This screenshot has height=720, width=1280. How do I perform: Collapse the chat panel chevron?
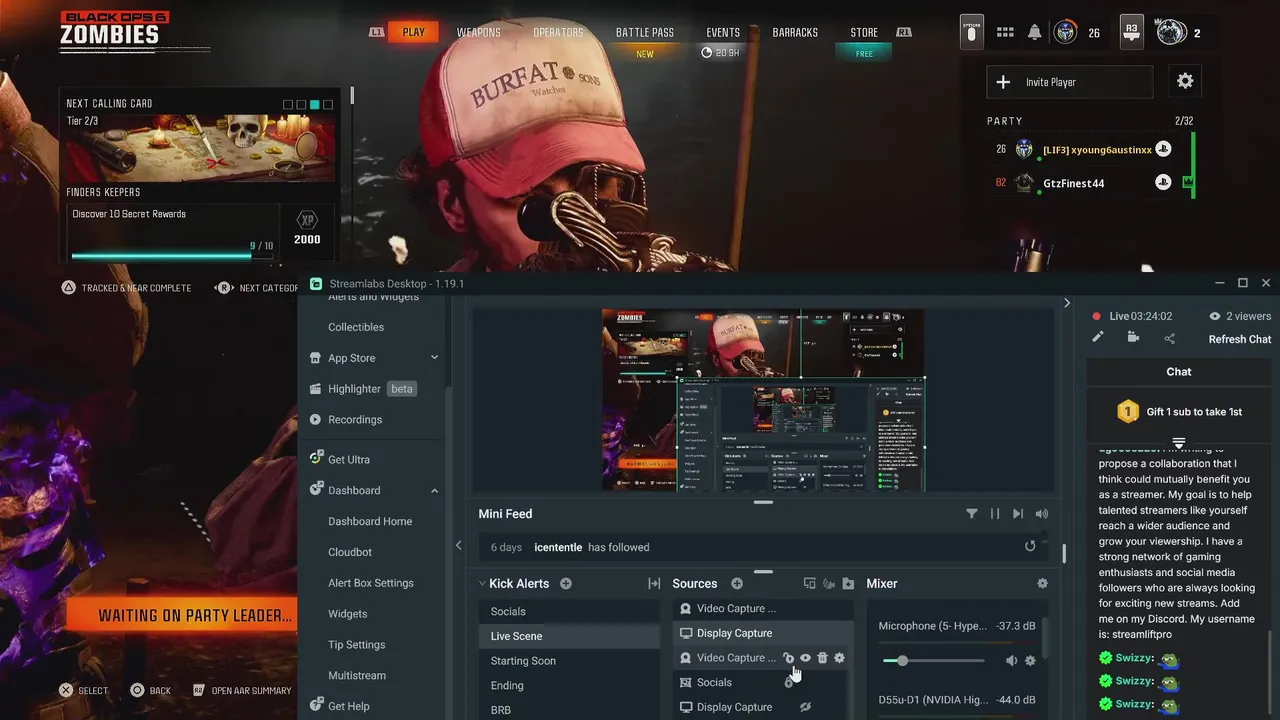tap(1066, 303)
